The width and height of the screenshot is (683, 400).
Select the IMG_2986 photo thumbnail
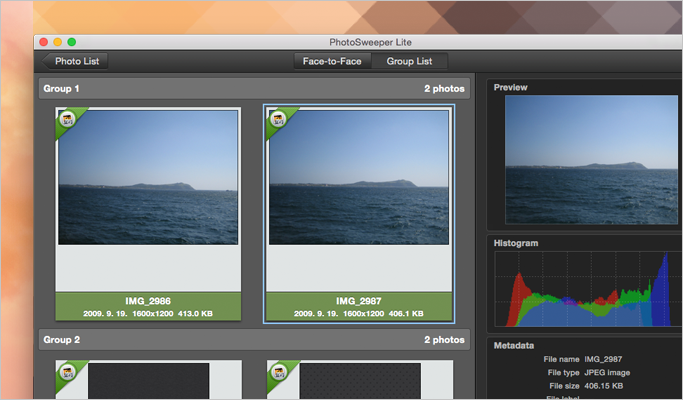[x=148, y=177]
